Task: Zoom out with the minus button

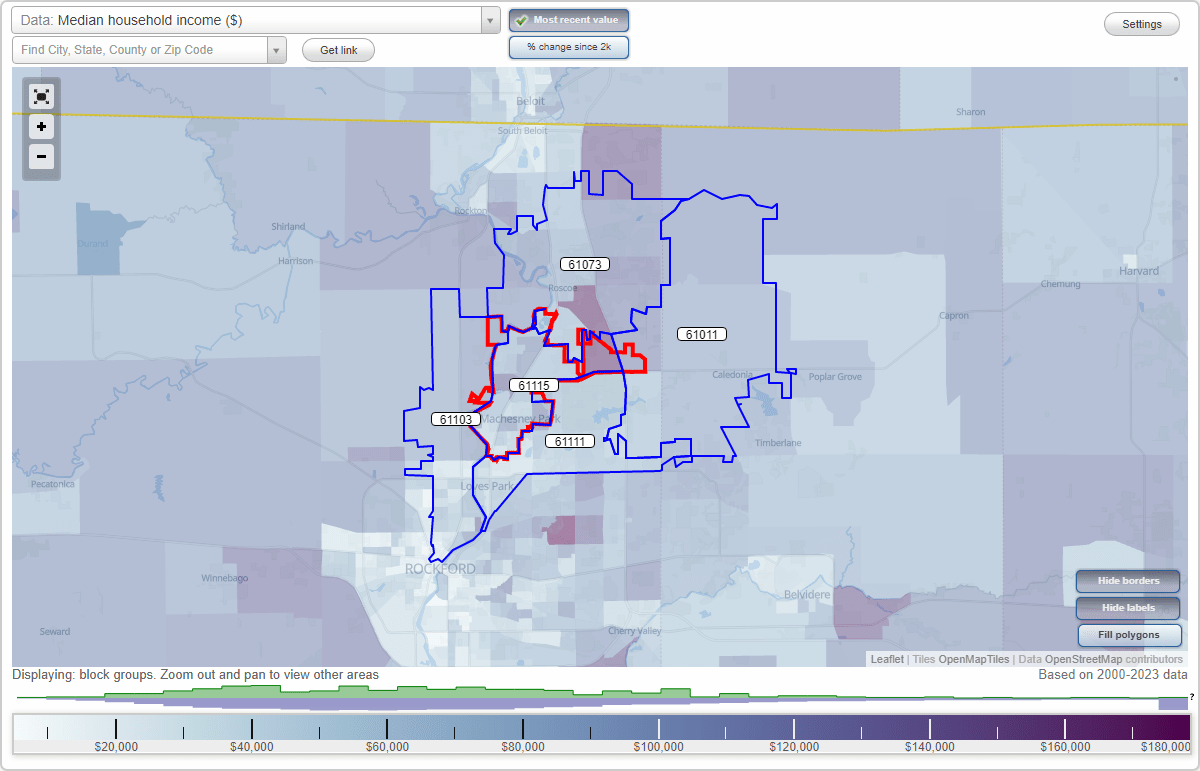Action: click(41, 156)
